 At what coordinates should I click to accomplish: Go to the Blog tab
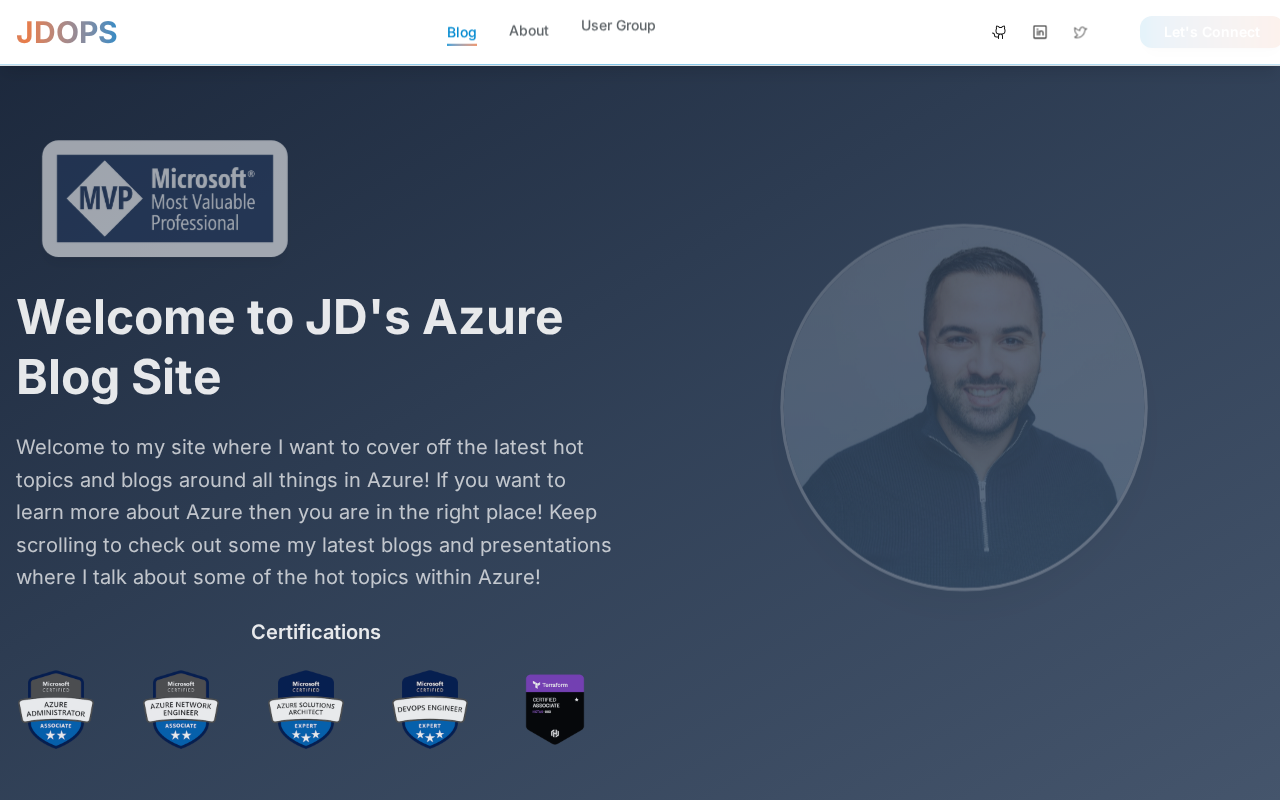click(x=461, y=32)
